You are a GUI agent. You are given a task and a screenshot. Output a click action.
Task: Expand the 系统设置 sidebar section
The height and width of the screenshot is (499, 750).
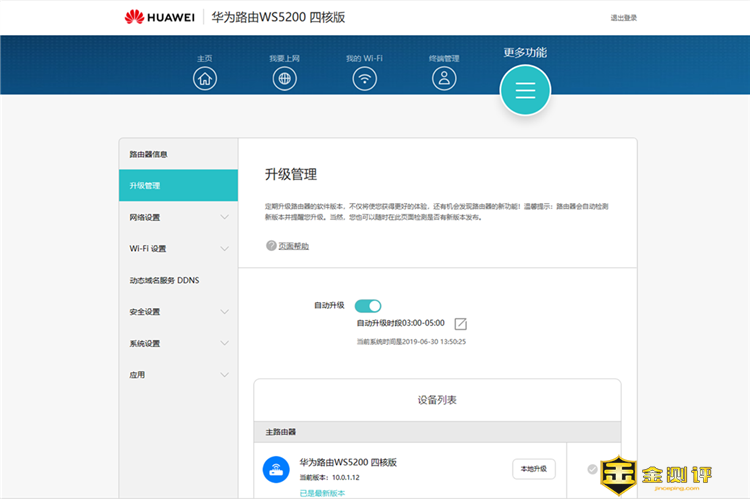(x=178, y=343)
